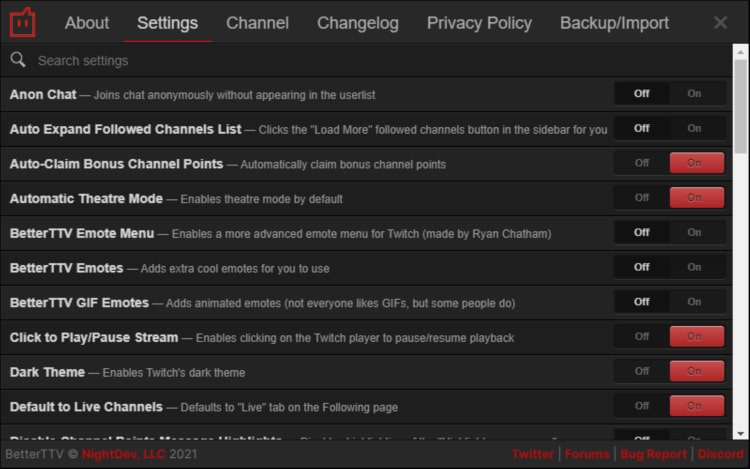Open the NightDev, LLC link
Image resolution: width=750 pixels, height=469 pixels.
click(x=123, y=454)
